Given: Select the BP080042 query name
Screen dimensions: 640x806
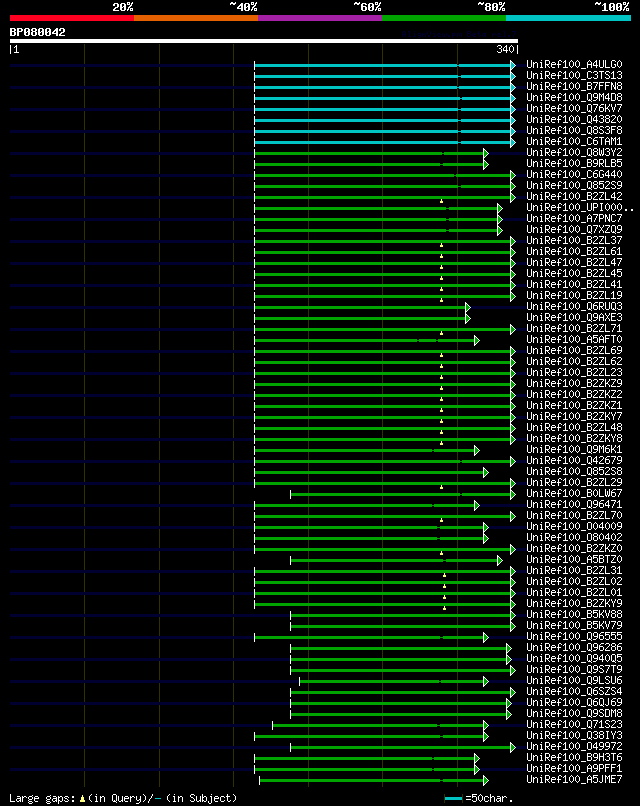Looking at the screenshot, I should tap(38, 32).
